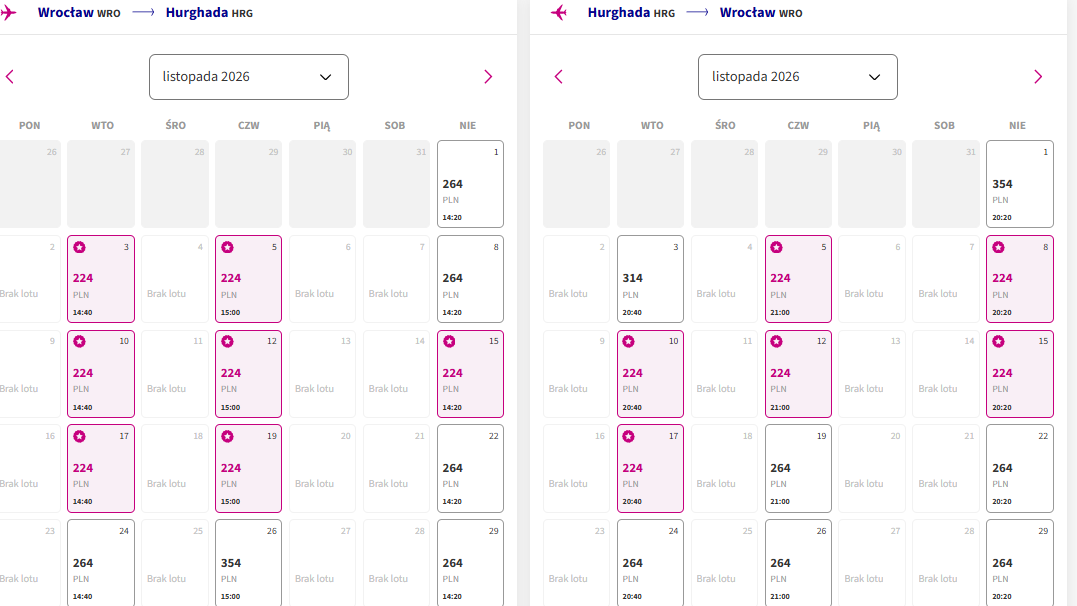Click the outbound Hurghada HRG destination label

pyautogui.click(x=209, y=13)
